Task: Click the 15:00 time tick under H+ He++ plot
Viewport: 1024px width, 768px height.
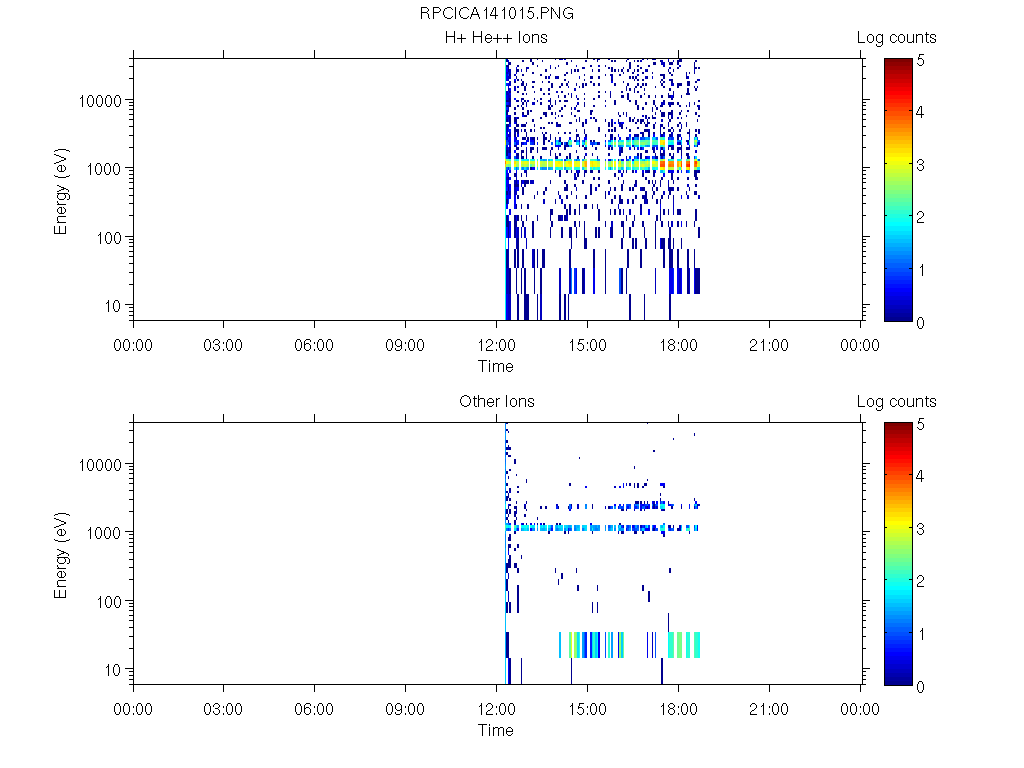Action: click(x=587, y=345)
